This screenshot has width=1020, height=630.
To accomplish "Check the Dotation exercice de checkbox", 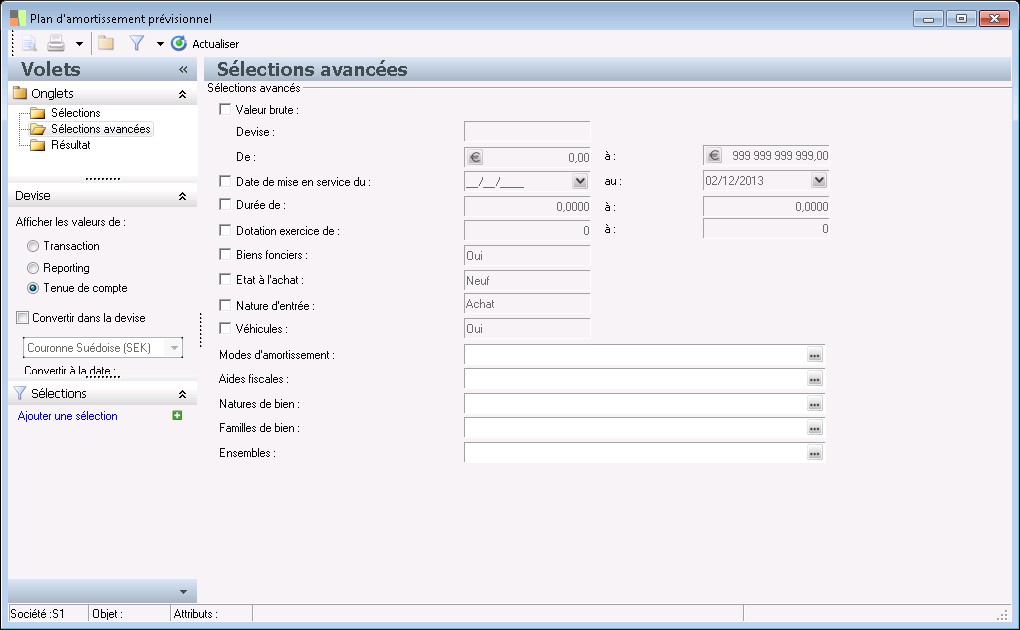I will point(225,230).
